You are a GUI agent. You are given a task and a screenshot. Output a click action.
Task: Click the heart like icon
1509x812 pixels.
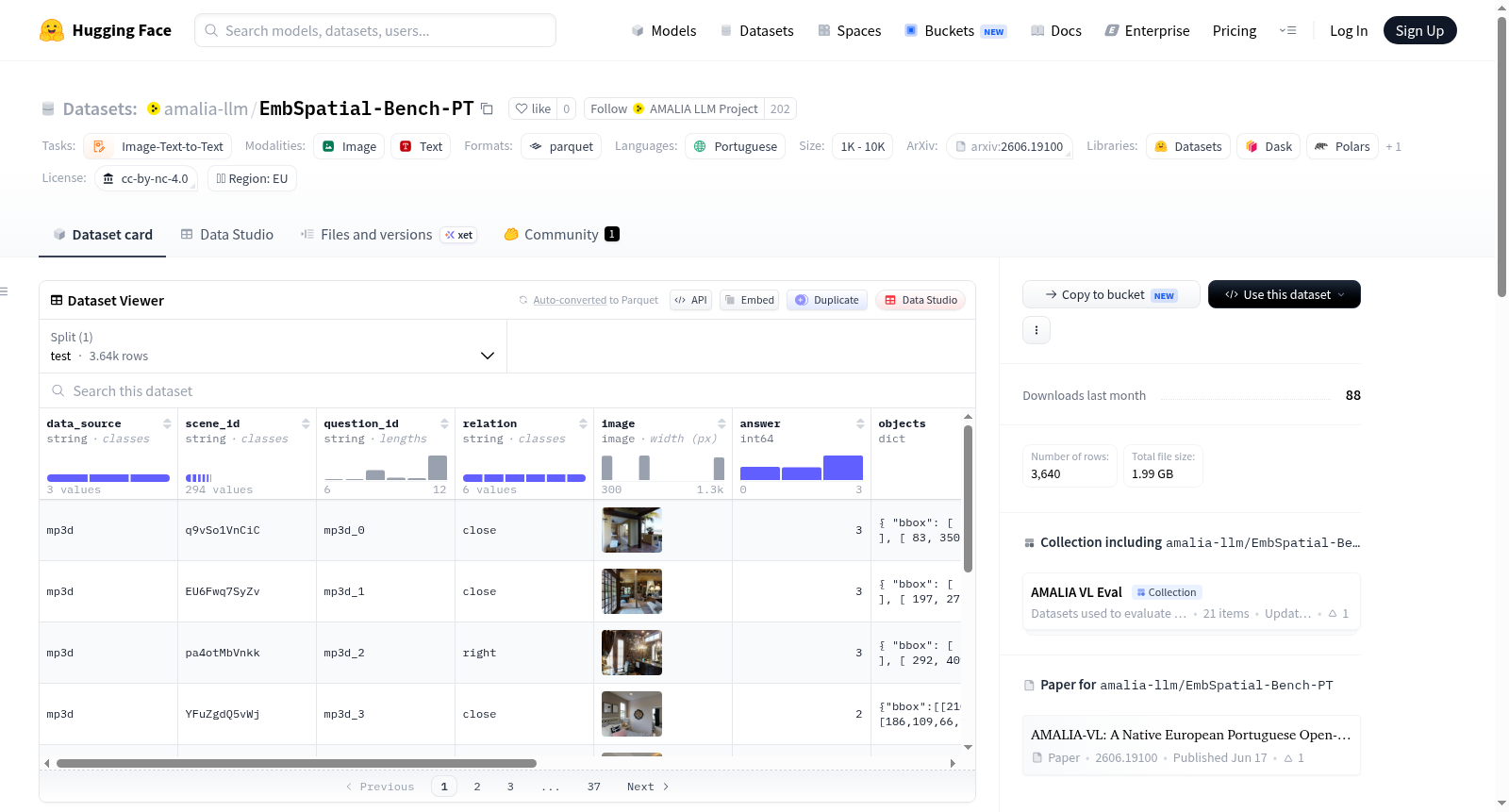(x=522, y=108)
